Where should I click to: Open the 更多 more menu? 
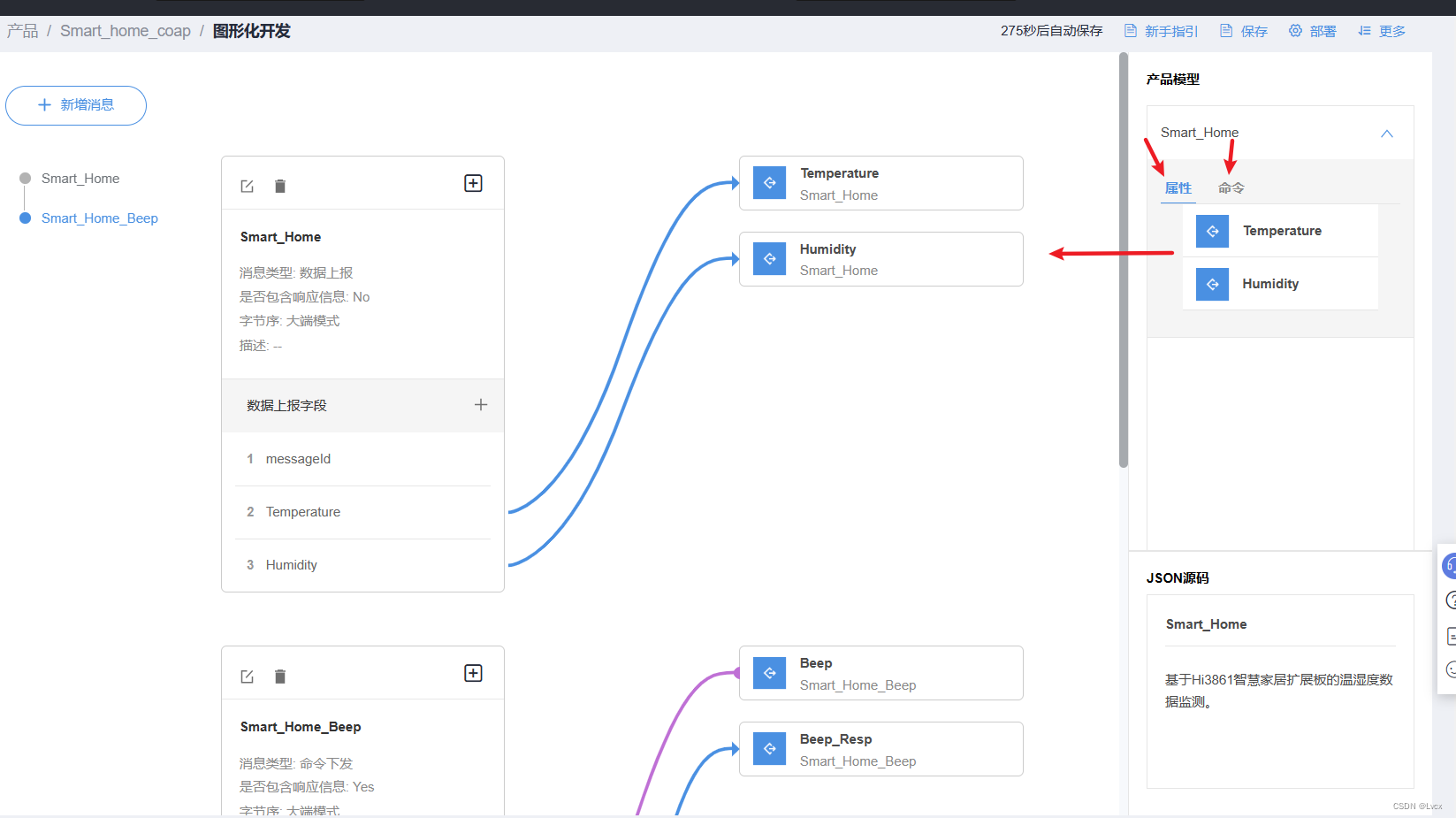pos(1382,31)
